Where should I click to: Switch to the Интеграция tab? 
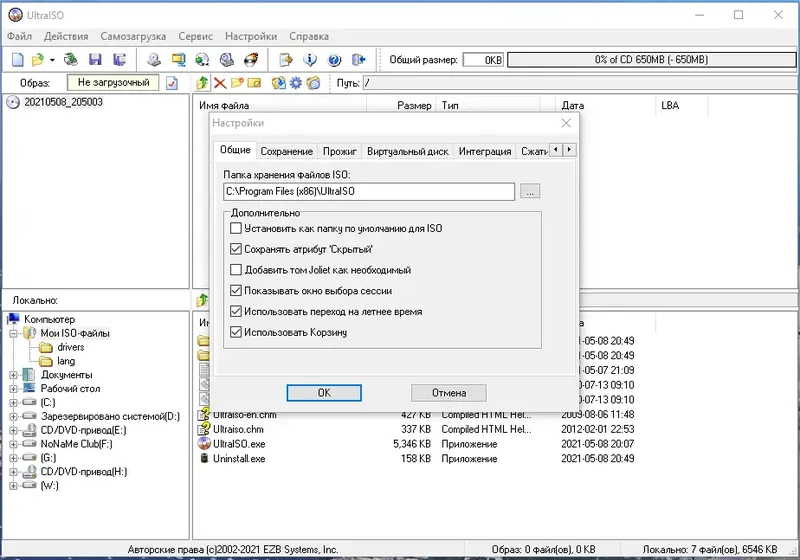pyautogui.click(x=485, y=151)
